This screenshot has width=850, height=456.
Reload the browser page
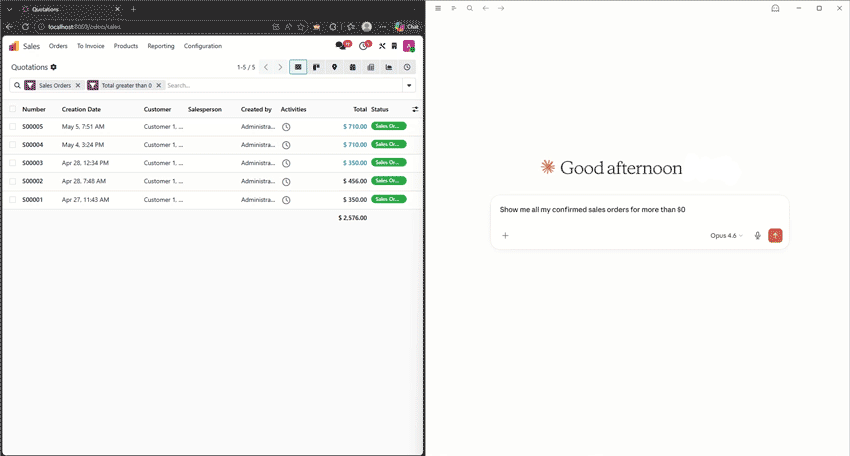point(25,27)
